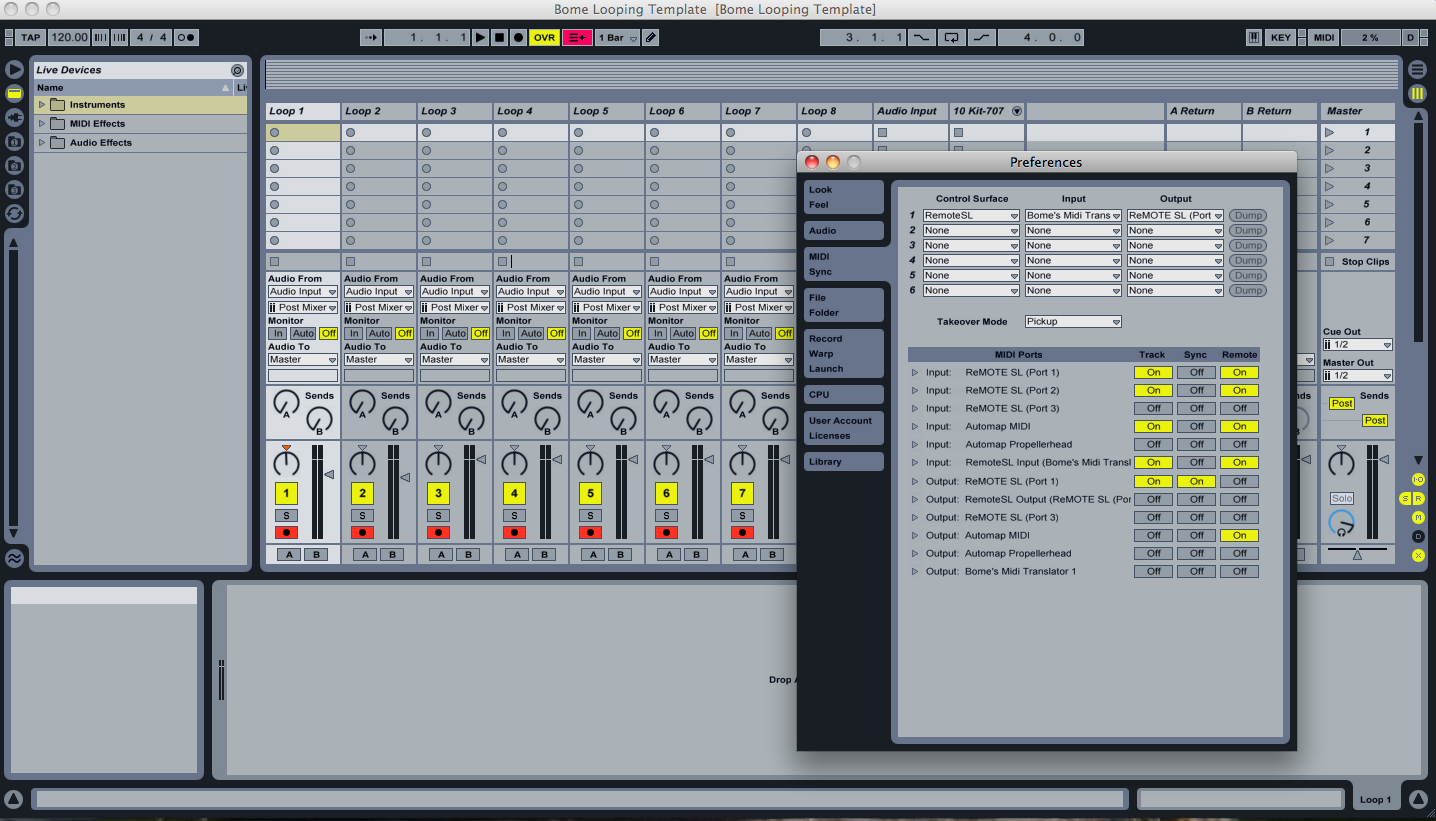Toggle the metronome button

click(x=186, y=37)
